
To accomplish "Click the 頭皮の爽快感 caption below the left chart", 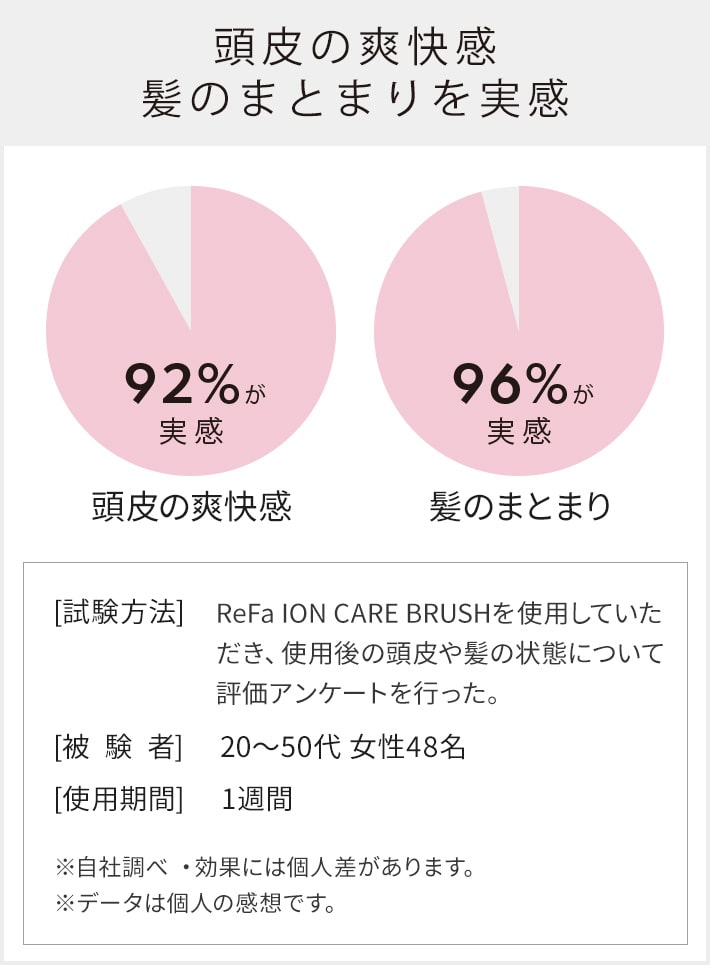I will (191, 507).
